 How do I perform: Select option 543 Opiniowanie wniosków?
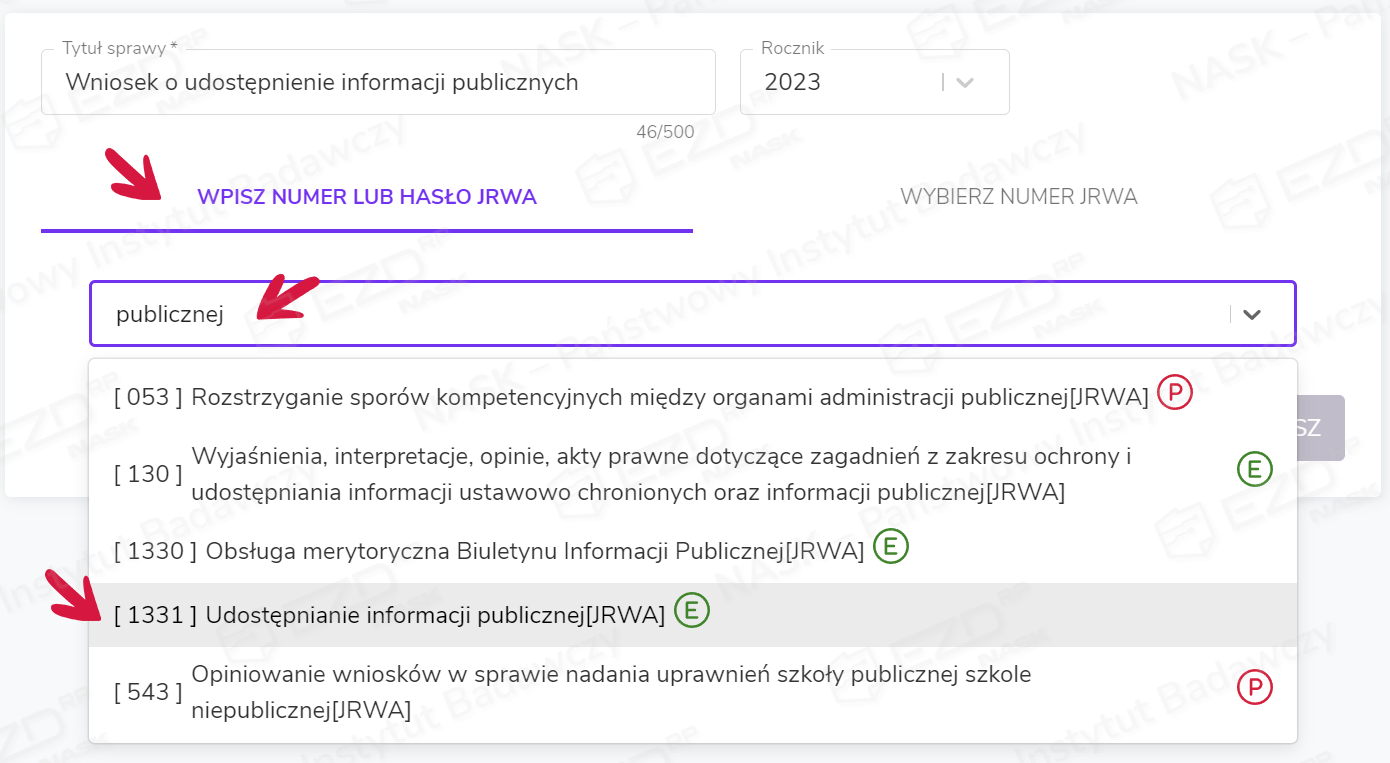click(610, 692)
